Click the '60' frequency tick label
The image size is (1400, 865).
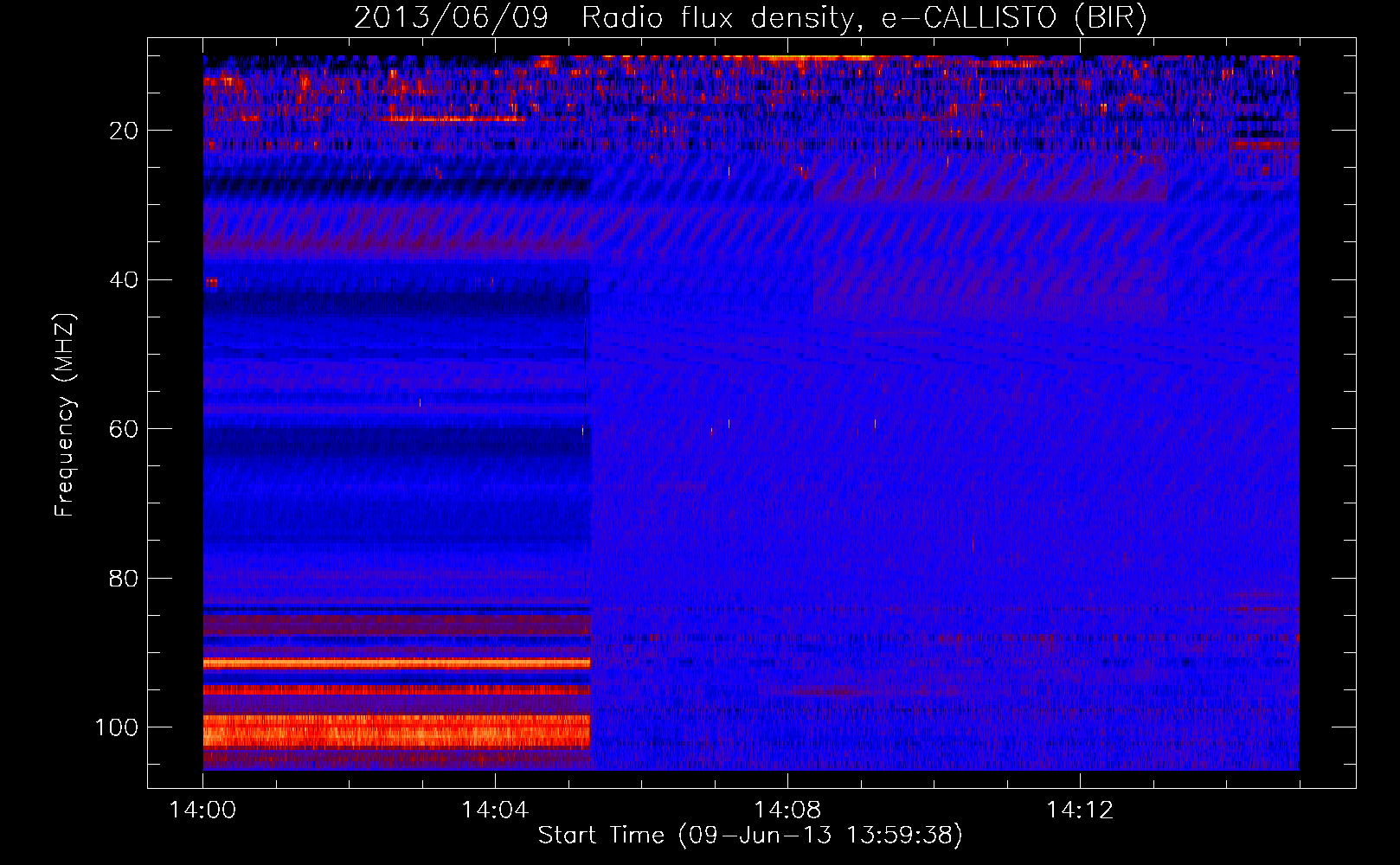point(125,429)
